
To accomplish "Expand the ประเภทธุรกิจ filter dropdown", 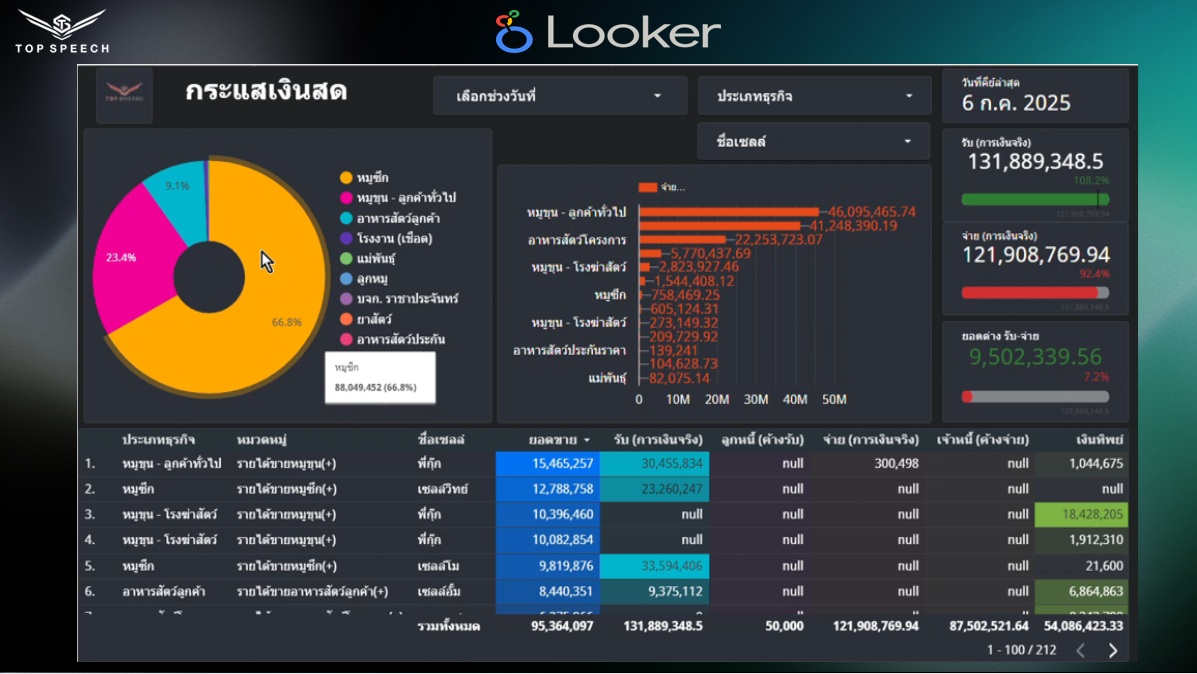I will pos(815,96).
